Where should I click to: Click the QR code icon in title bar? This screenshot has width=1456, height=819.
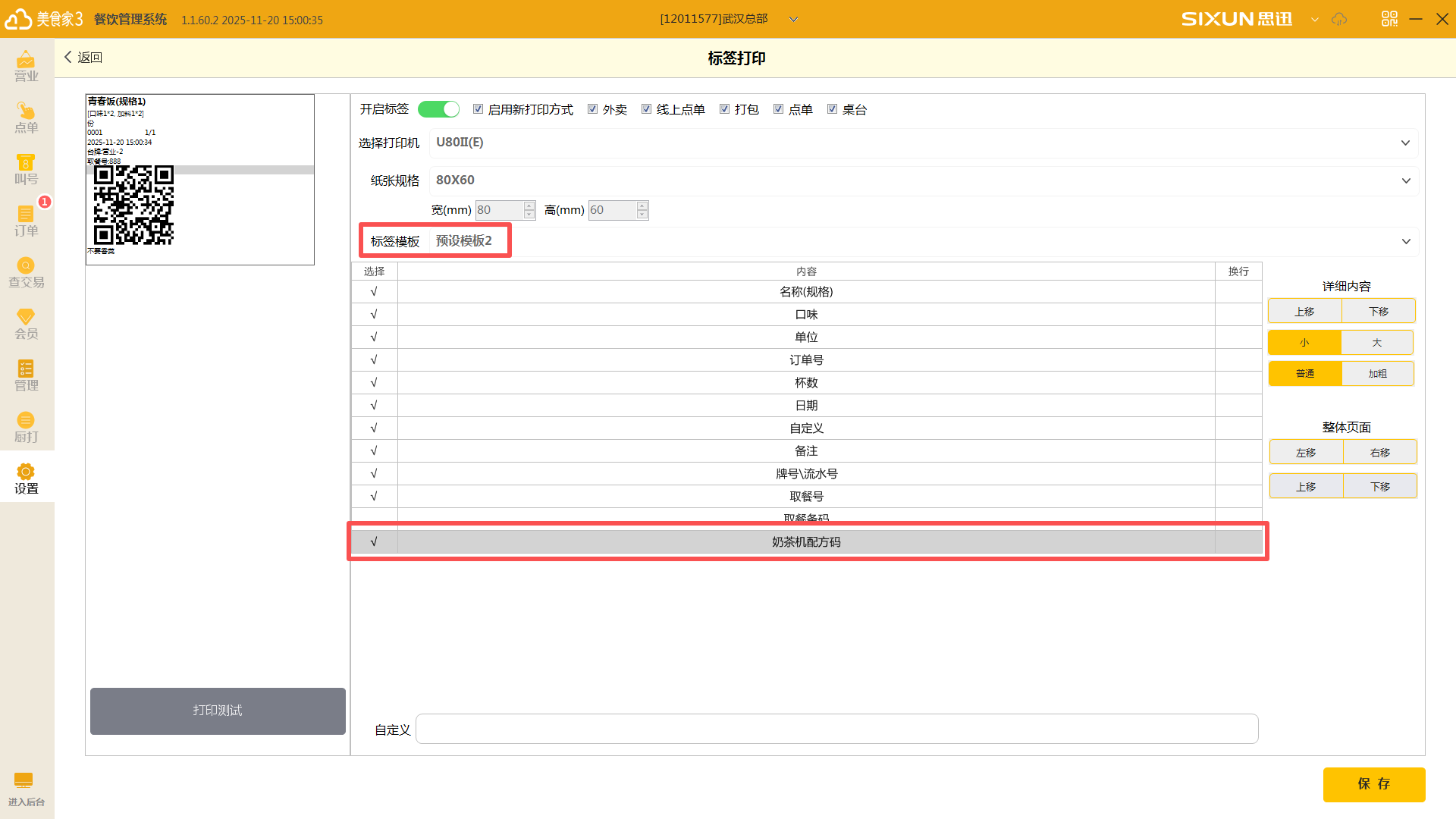1389,19
